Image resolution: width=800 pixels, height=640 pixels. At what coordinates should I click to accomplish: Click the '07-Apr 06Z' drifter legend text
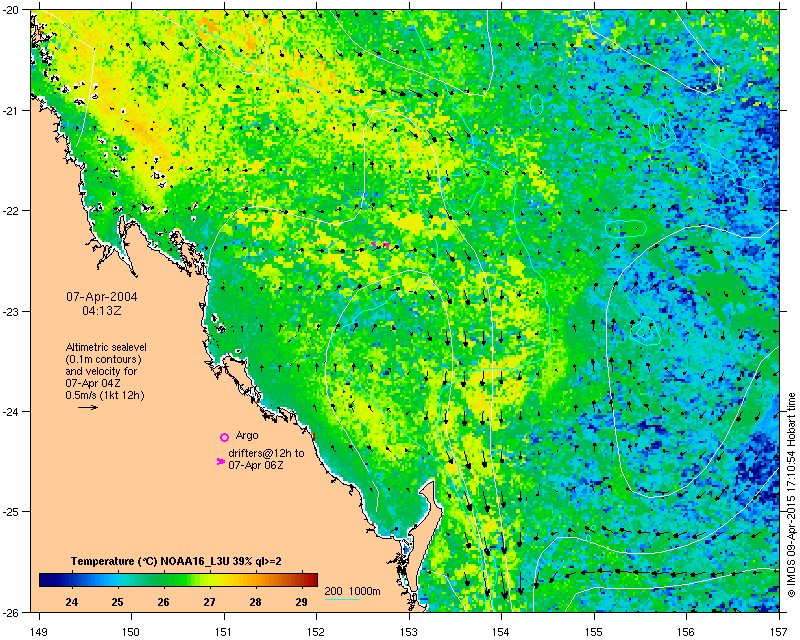tap(256, 465)
